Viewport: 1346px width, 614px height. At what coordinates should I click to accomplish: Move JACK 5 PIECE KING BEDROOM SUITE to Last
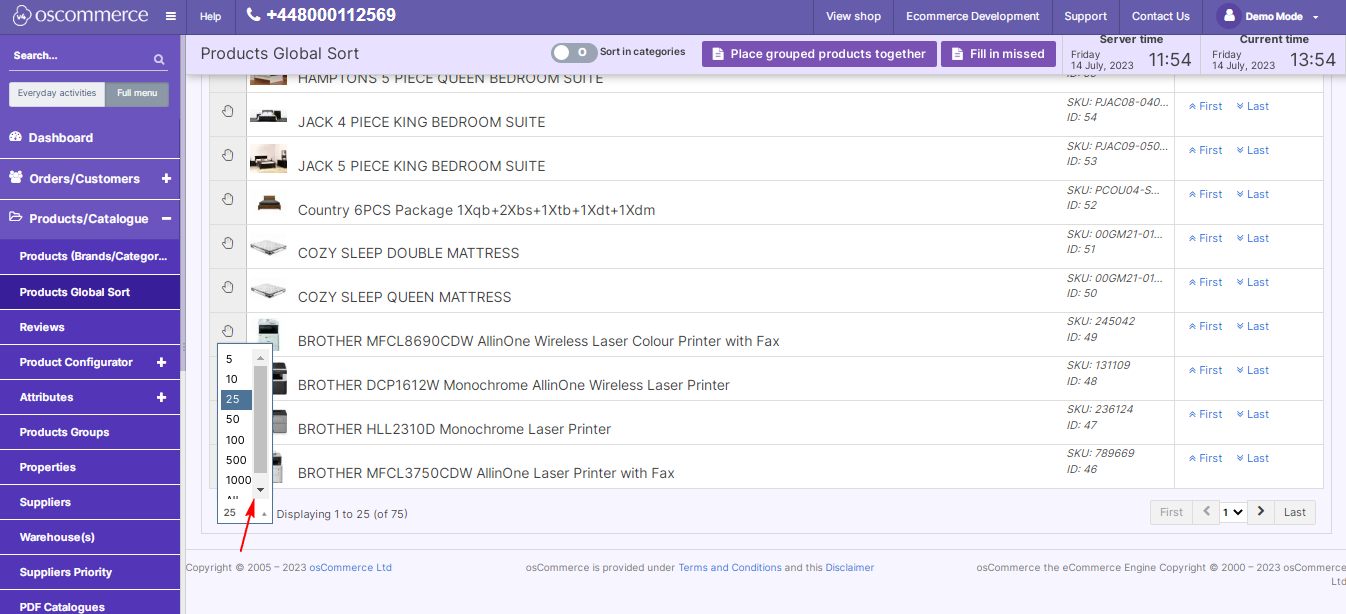[x=1252, y=150]
